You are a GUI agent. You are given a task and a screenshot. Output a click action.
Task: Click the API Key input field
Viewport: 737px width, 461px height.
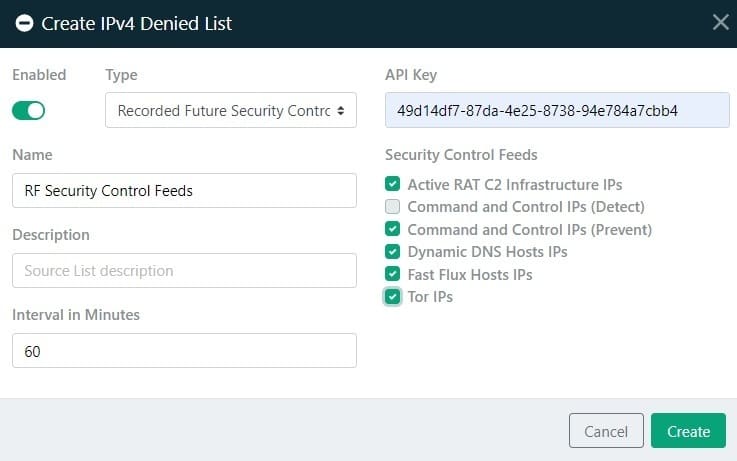557,110
